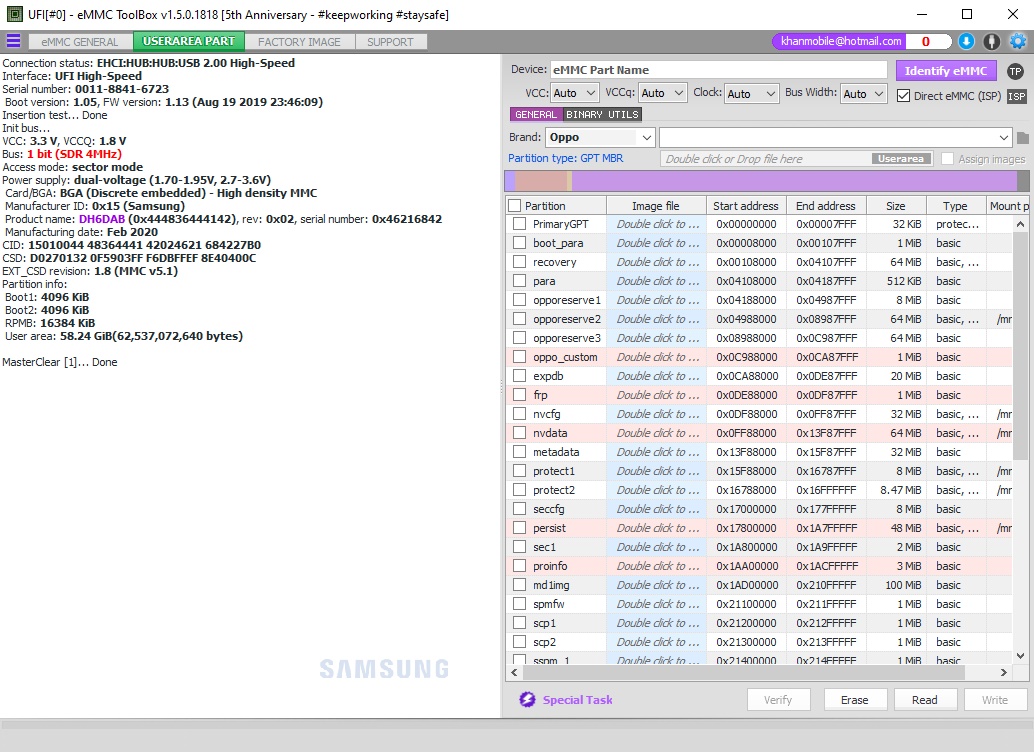Screen dimensions: 1034x752
Task: Click the horizontal scrollbar left arrow
Action: point(514,672)
